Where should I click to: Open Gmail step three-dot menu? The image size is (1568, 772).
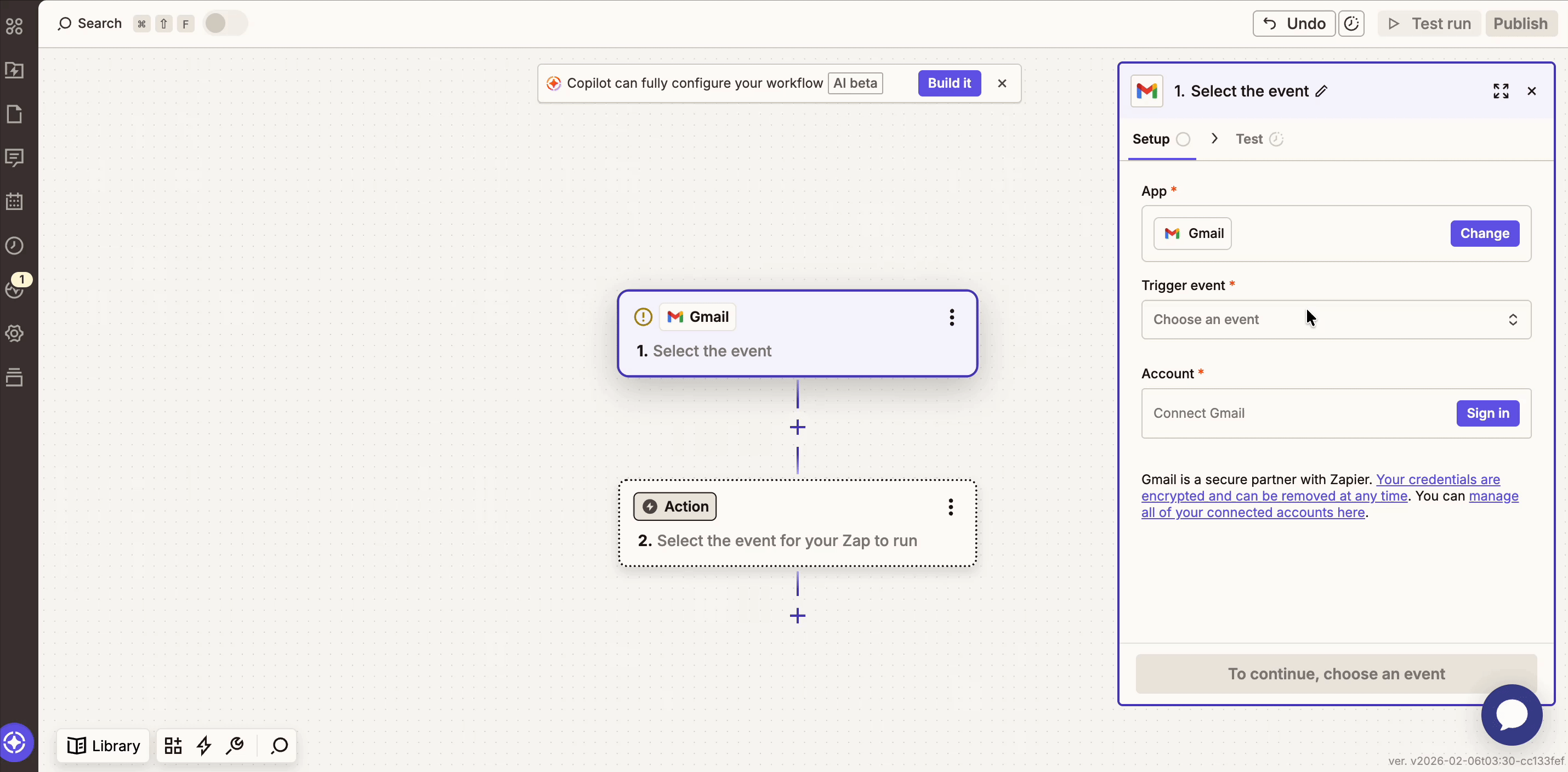click(x=951, y=317)
